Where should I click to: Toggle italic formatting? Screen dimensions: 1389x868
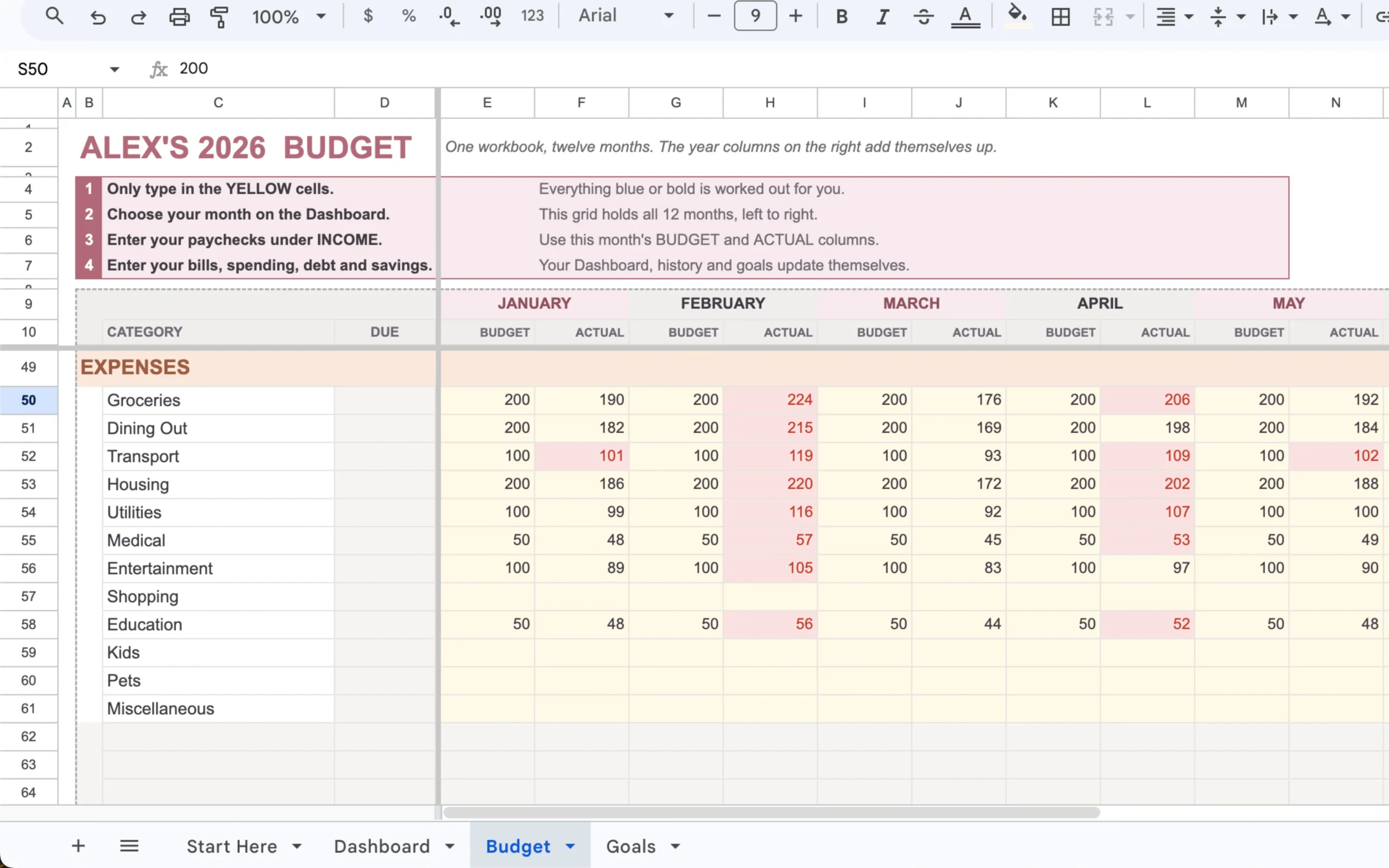[883, 17]
